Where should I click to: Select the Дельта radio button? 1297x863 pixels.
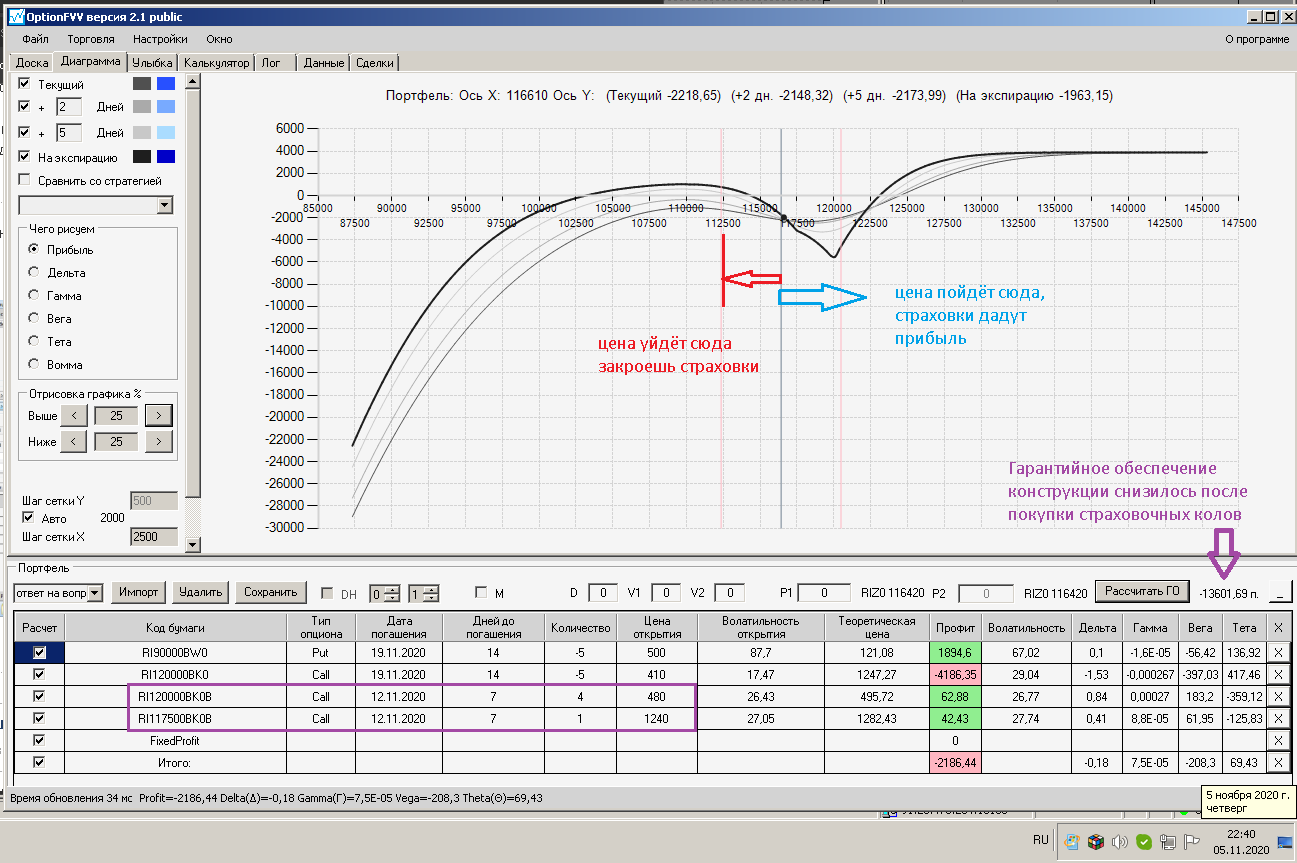click(x=34, y=272)
